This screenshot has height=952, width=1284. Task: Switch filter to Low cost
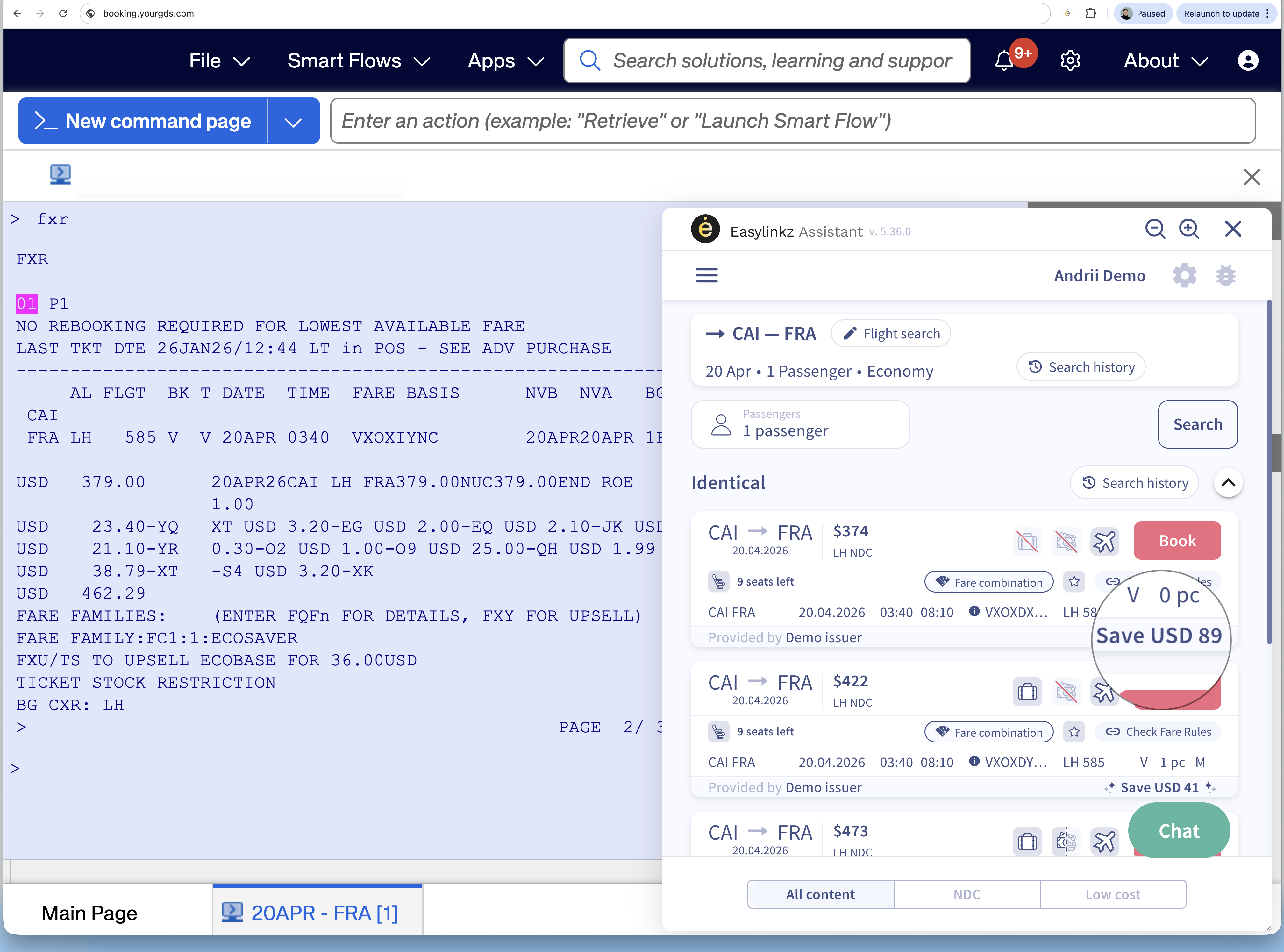1112,894
